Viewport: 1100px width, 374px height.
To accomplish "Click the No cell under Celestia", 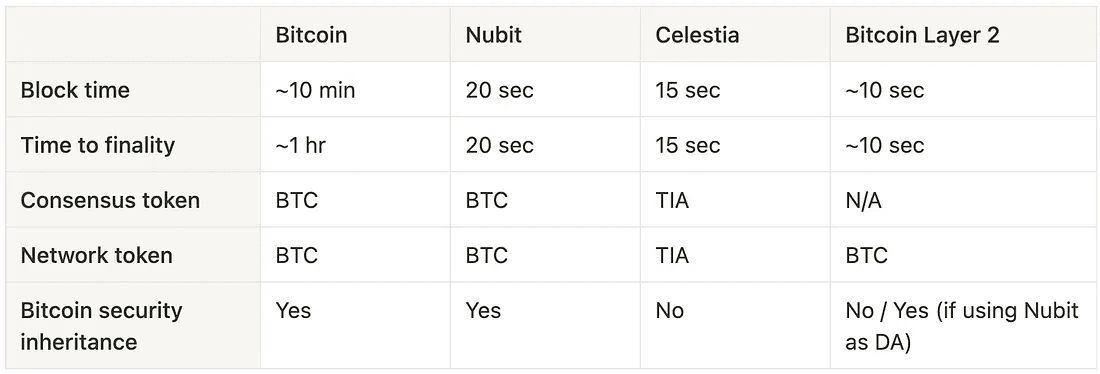I will pyautogui.click(x=669, y=310).
